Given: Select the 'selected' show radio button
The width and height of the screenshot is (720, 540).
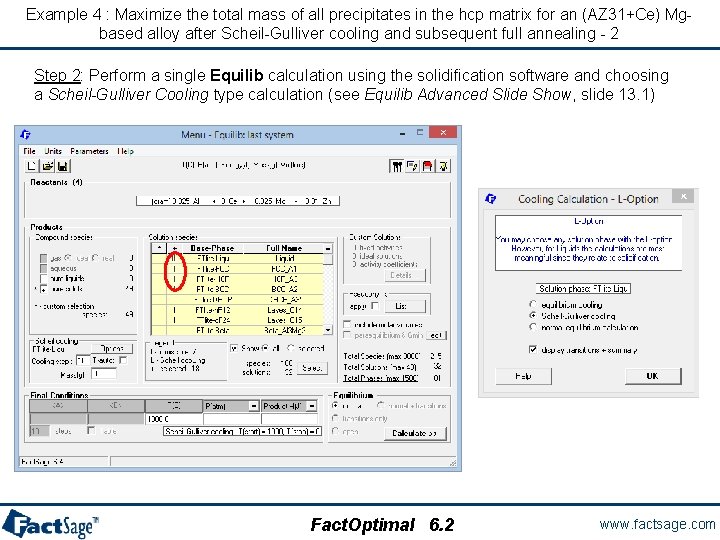Looking at the screenshot, I should [x=291, y=348].
